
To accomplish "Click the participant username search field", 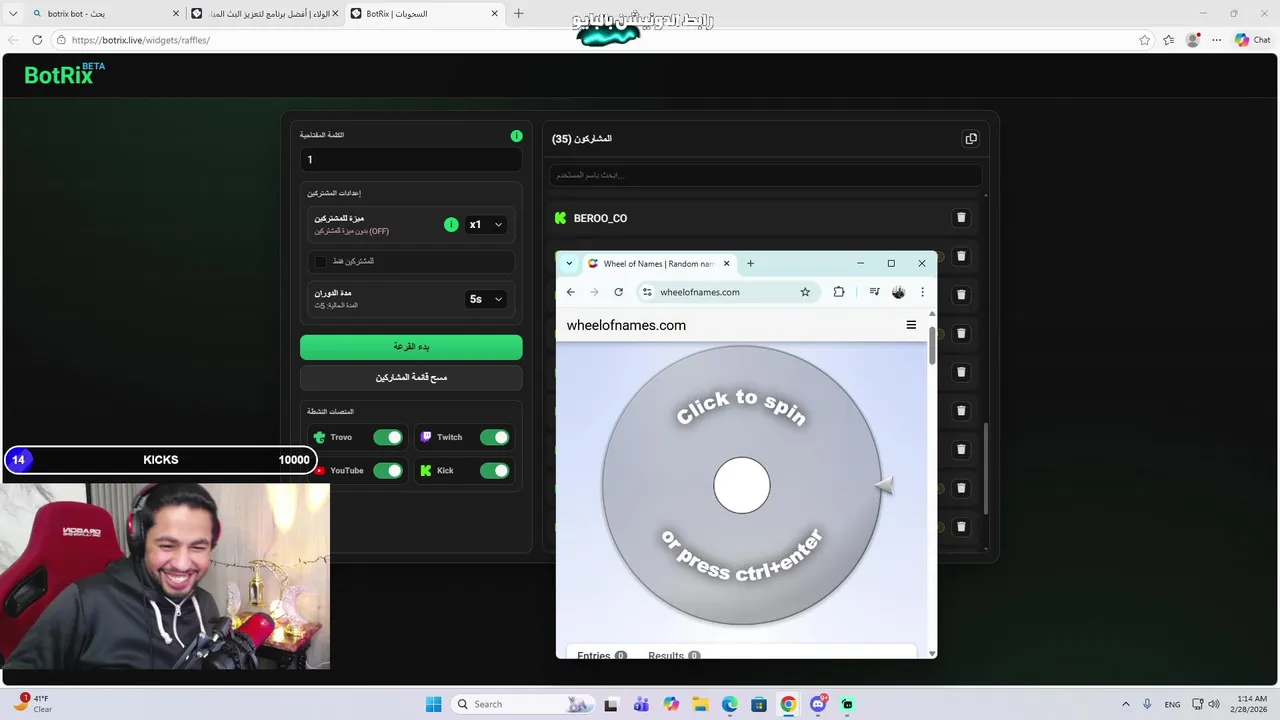I will click(765, 175).
